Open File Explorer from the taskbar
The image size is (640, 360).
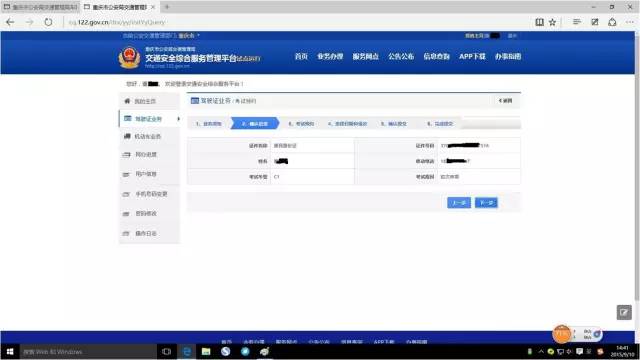point(206,351)
